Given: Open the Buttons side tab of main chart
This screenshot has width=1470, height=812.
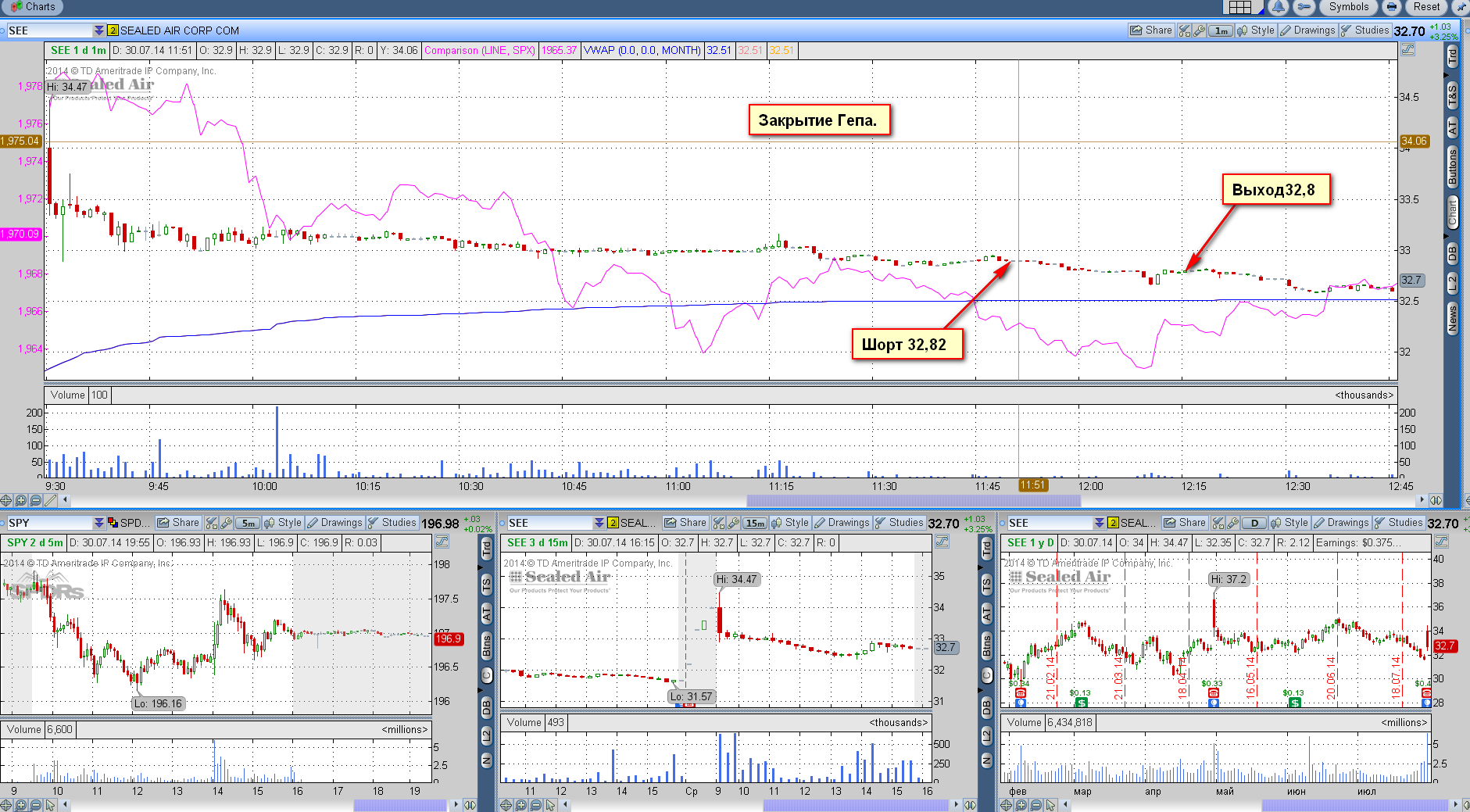Looking at the screenshot, I should [1452, 167].
